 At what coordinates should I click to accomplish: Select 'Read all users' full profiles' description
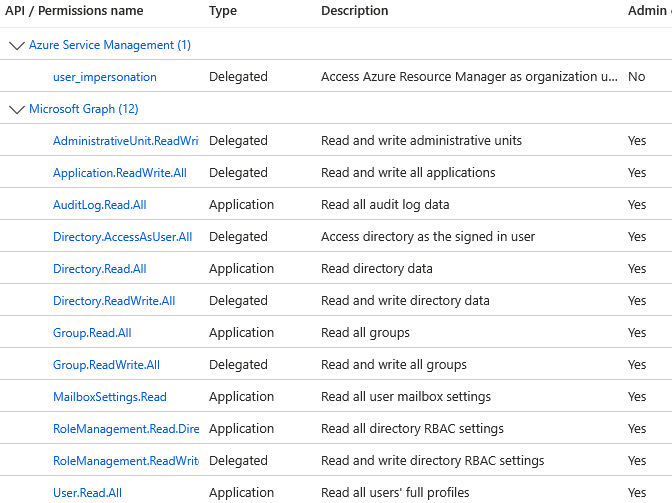[395, 493]
